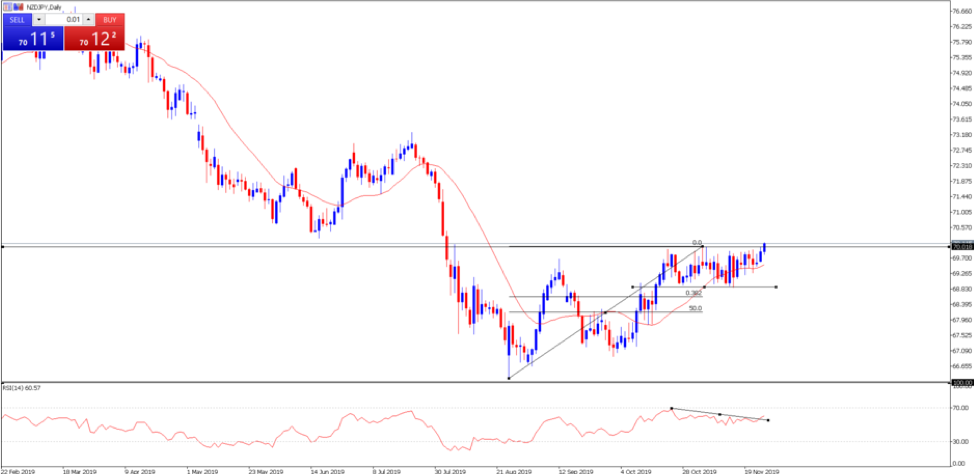Click the 66.655 price scale label
The image size is (974, 474).
tap(960, 367)
